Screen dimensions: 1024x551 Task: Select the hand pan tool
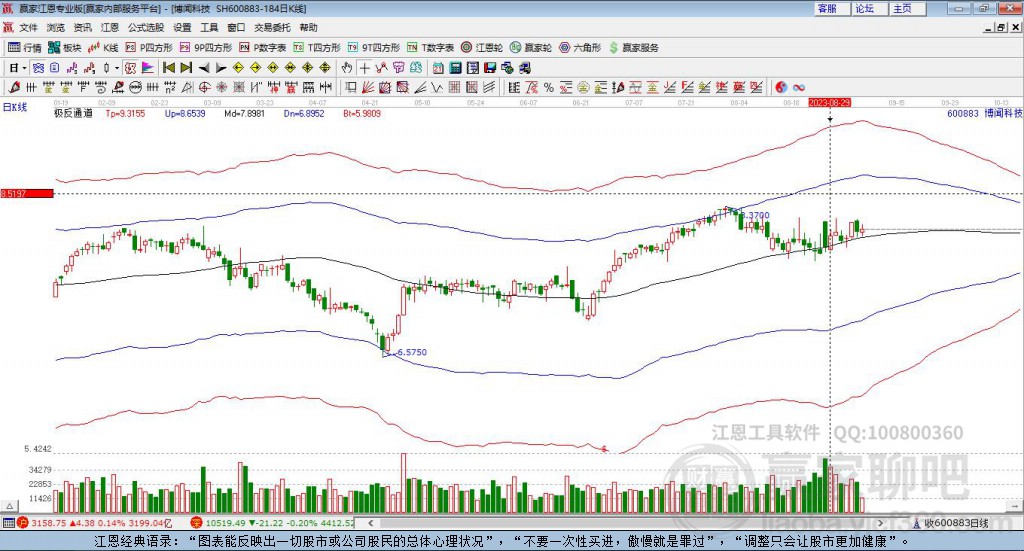click(x=347, y=68)
